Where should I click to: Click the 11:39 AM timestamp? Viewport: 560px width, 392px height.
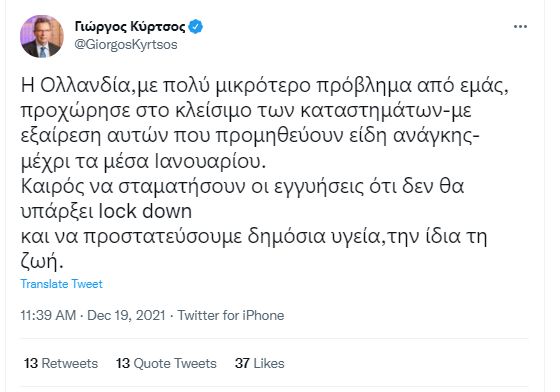click(48, 315)
